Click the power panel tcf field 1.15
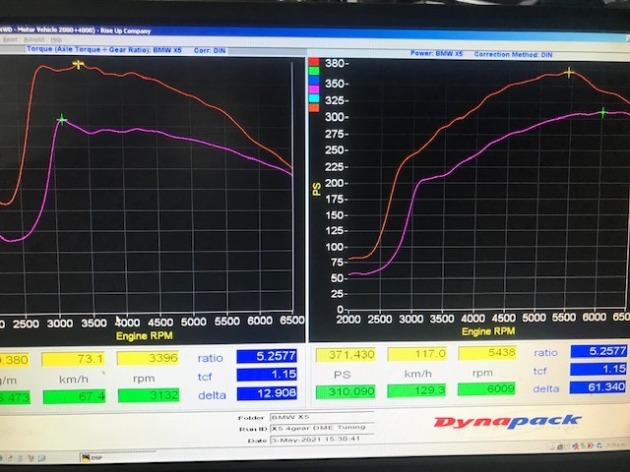The width and height of the screenshot is (630, 472). [x=599, y=369]
